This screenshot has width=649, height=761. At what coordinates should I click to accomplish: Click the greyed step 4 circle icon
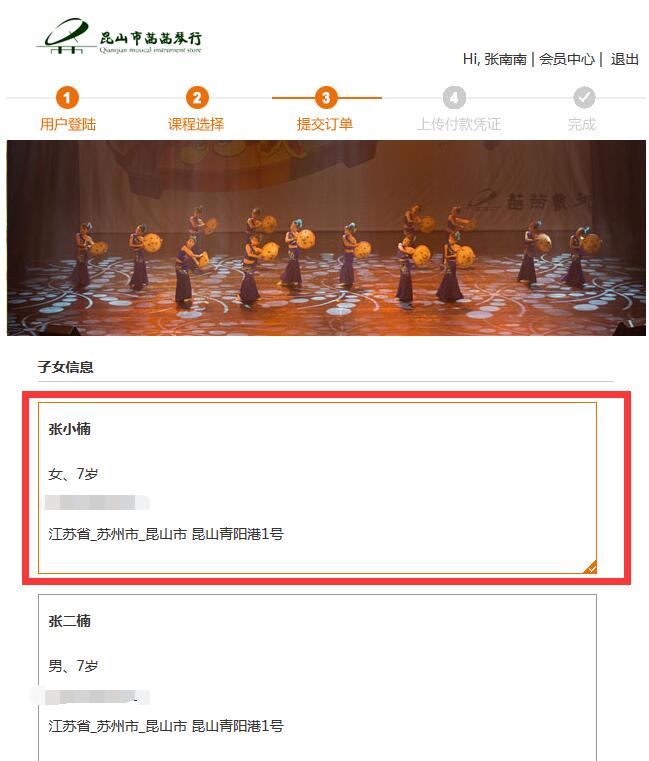point(454,98)
